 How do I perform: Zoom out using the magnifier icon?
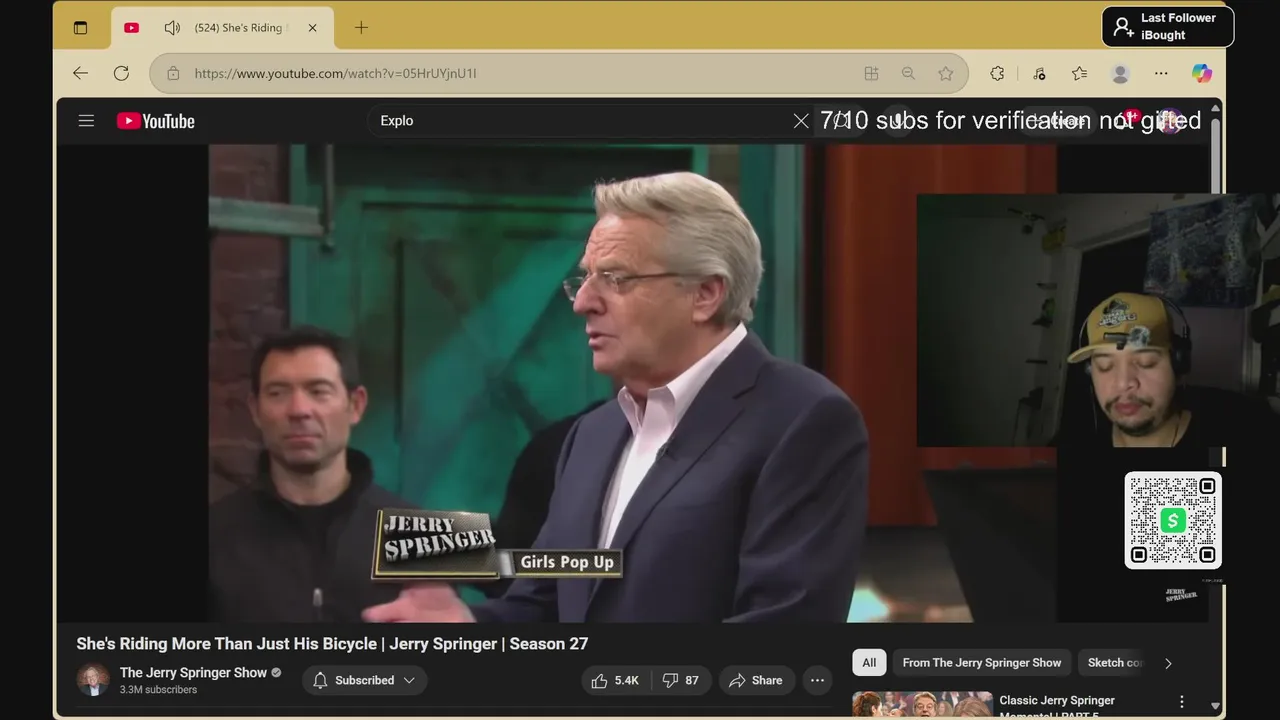pos(908,73)
